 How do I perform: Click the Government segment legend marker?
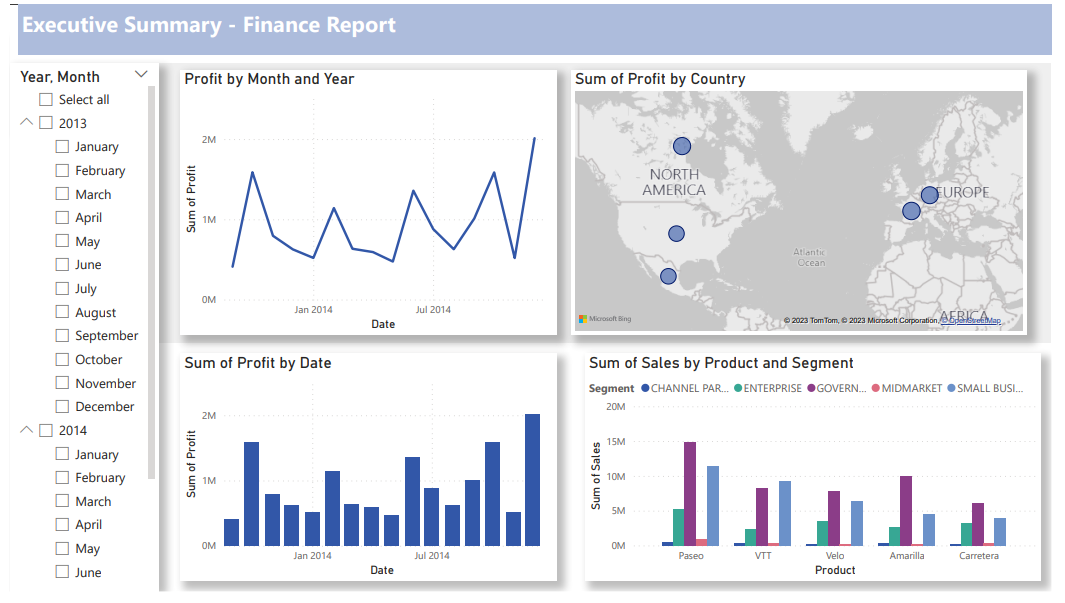(813, 388)
